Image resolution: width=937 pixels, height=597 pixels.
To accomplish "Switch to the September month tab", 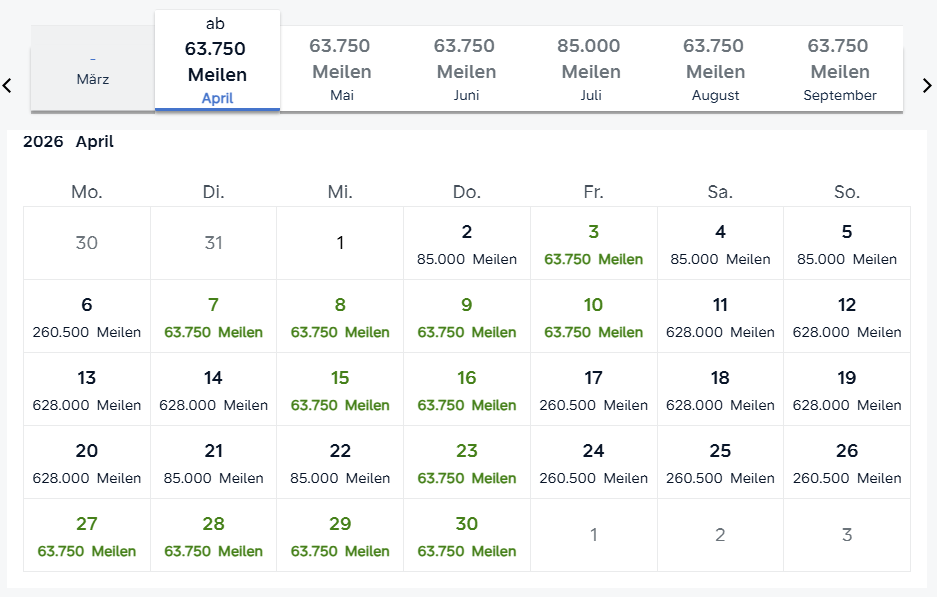I will point(840,70).
